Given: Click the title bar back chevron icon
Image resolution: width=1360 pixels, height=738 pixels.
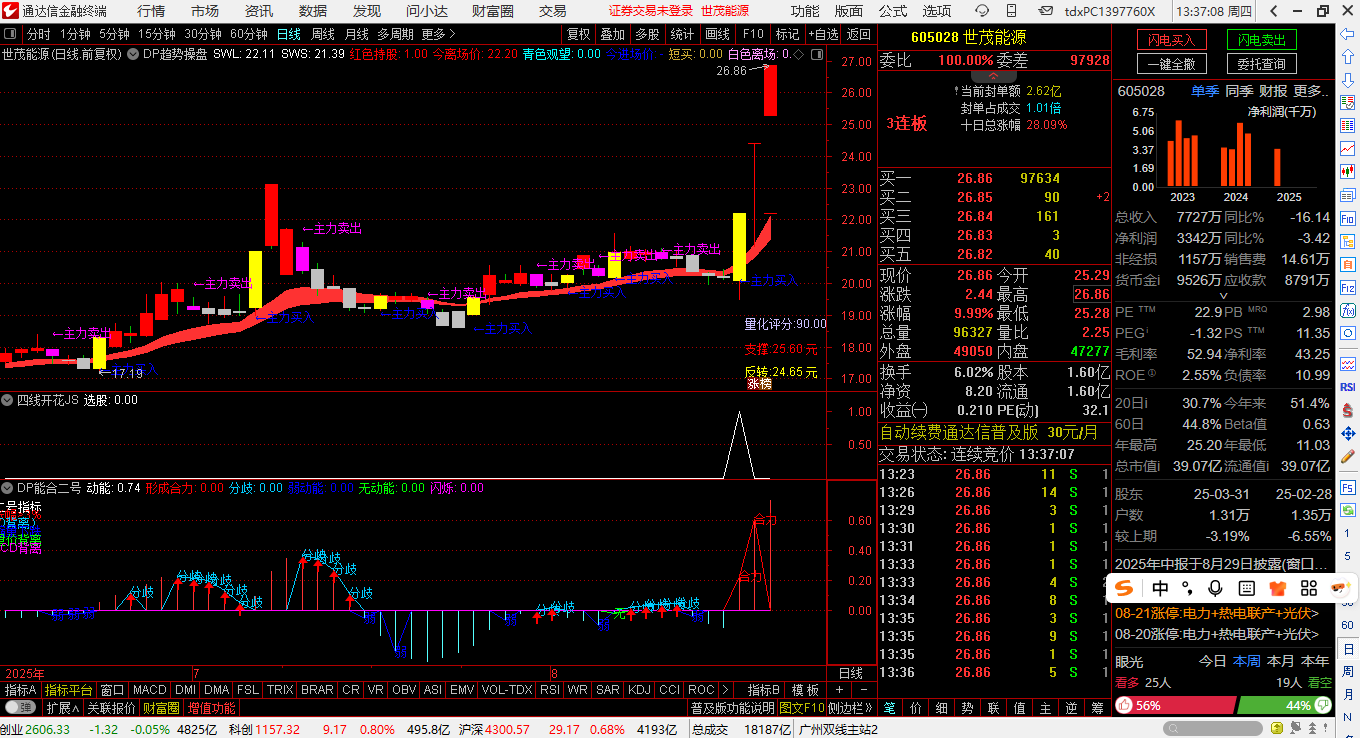Looking at the screenshot, I should 1274,11.
